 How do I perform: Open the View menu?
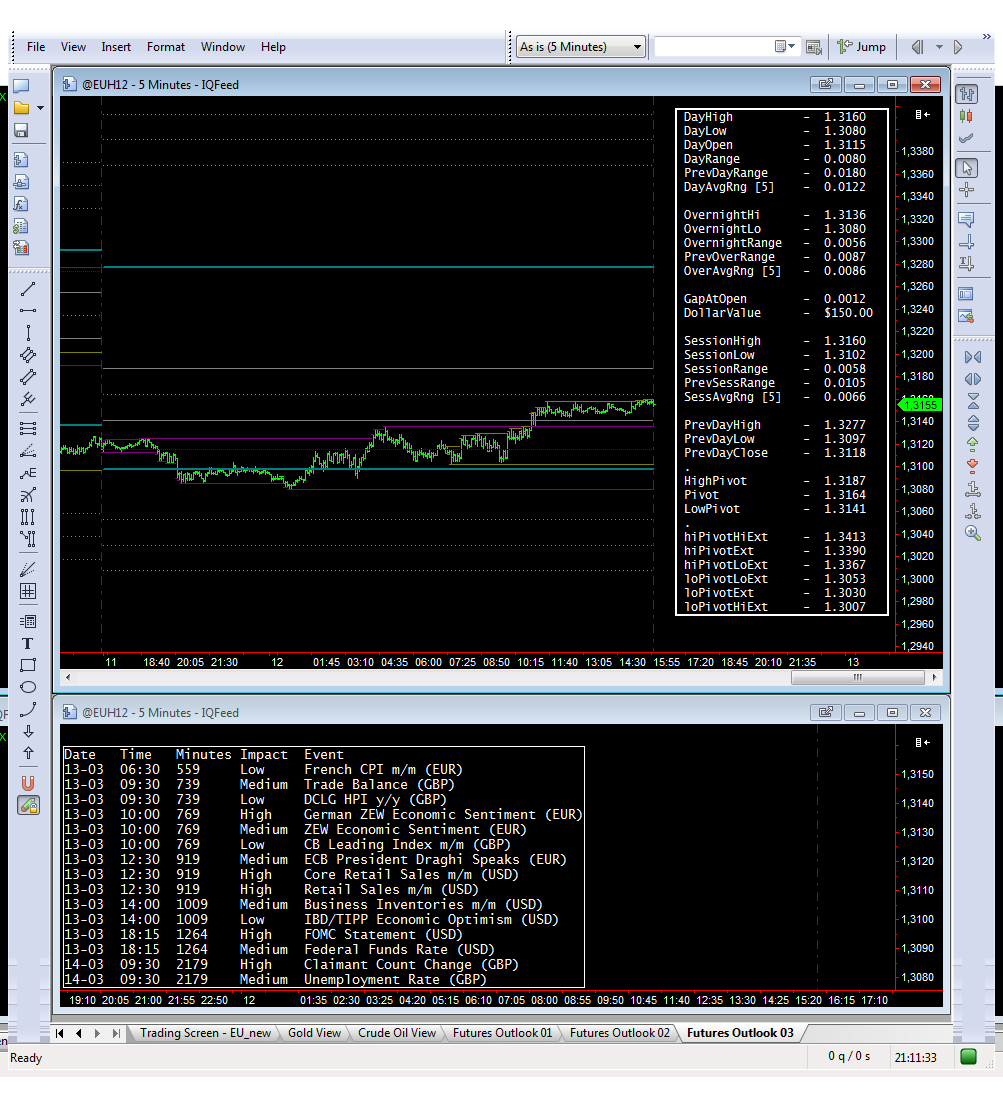pyautogui.click(x=73, y=47)
